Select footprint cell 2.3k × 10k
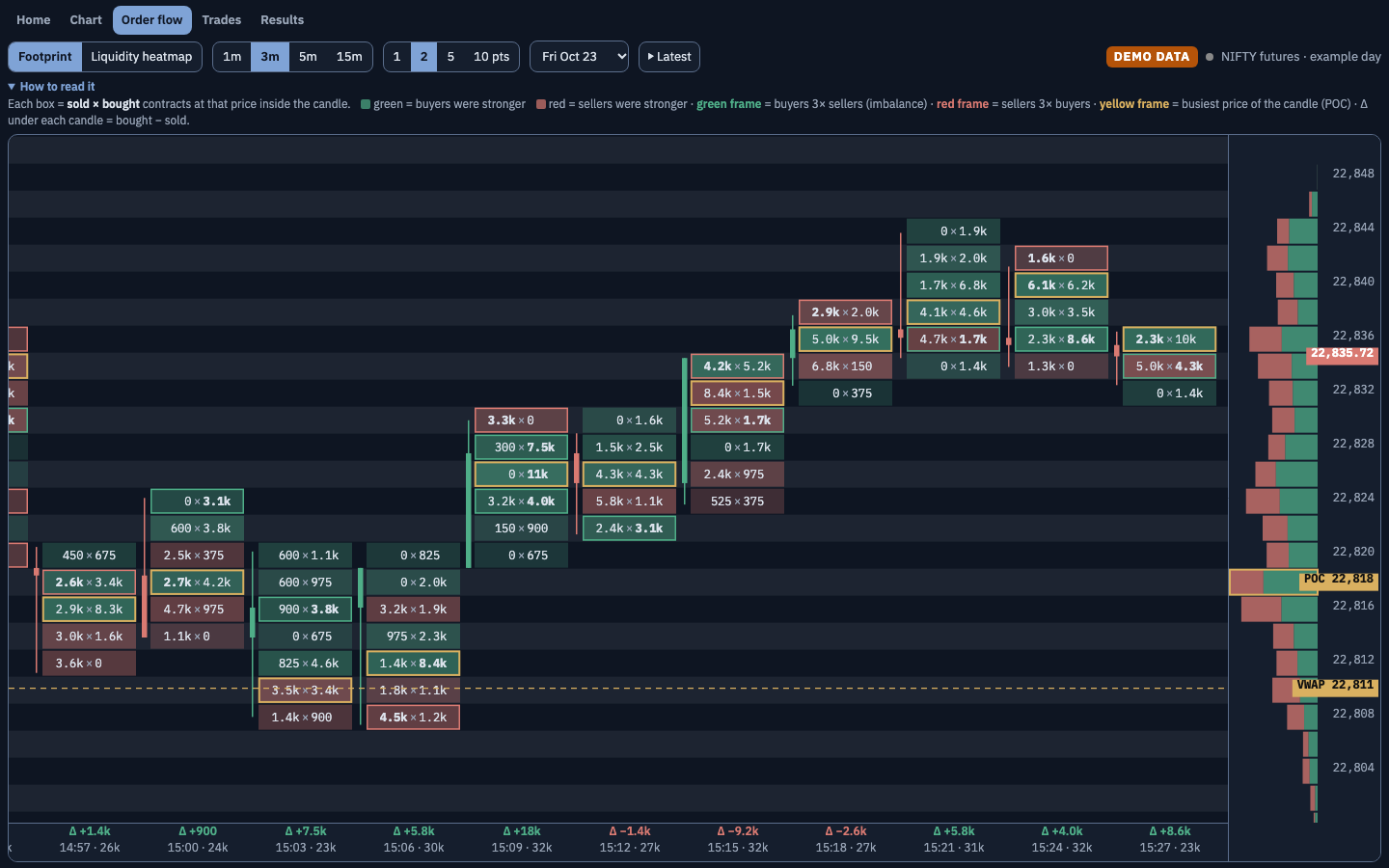The image size is (1389, 868). point(1169,339)
